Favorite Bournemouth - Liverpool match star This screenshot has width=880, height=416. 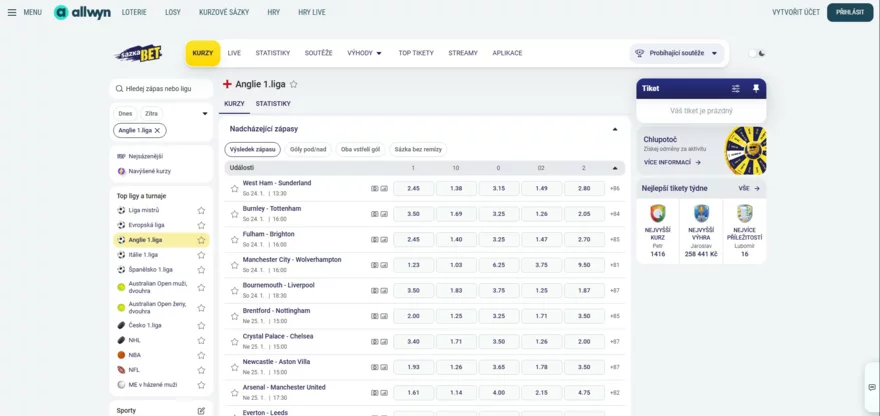[235, 291]
